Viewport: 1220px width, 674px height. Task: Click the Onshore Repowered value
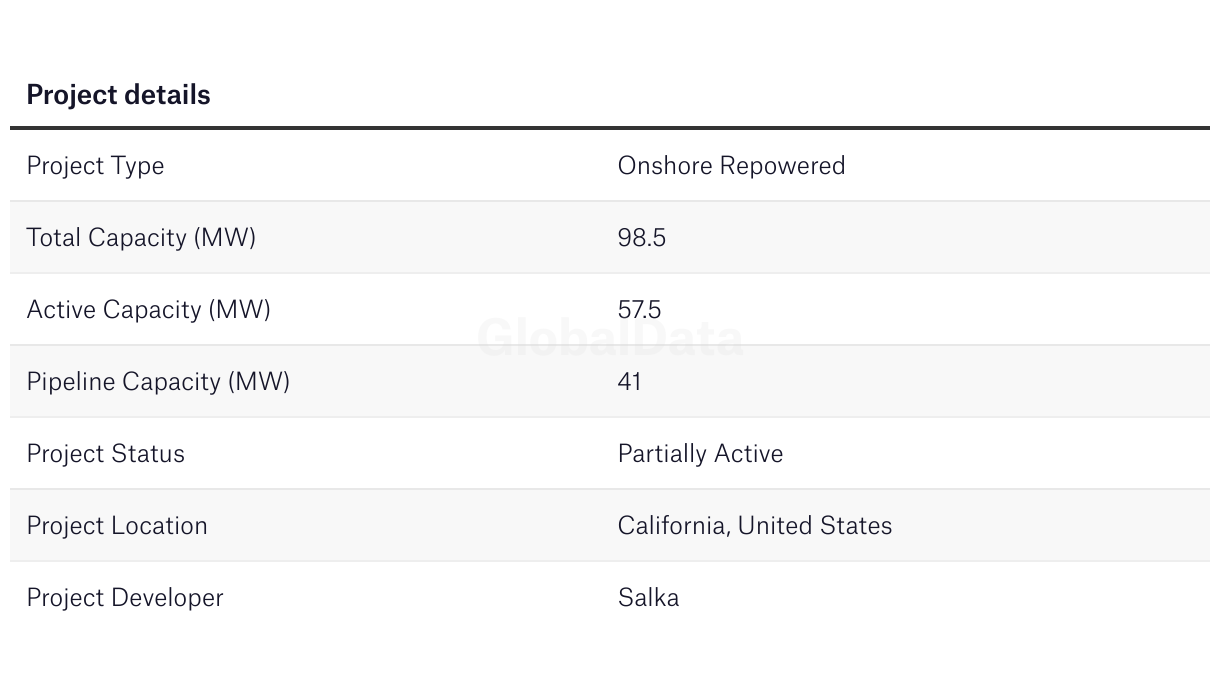731,165
